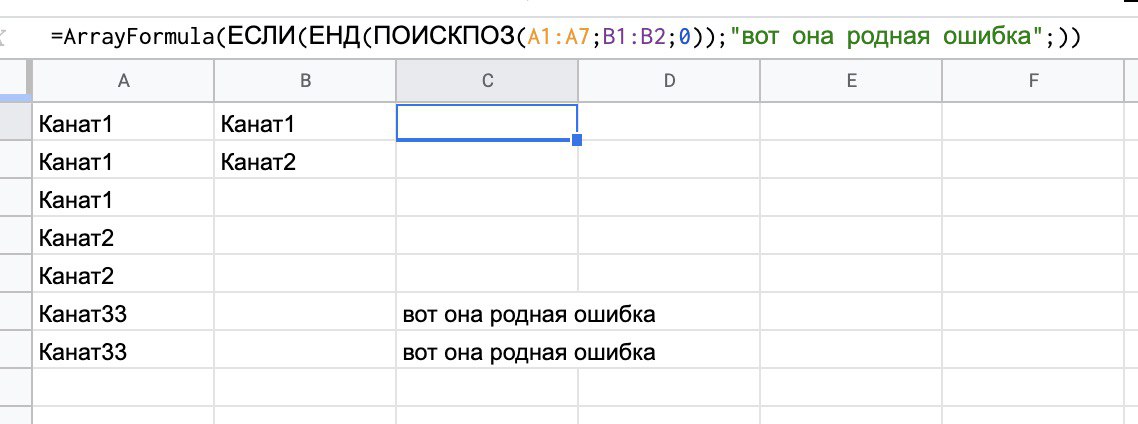Click the fill handle of selected cell C1
Image resolution: width=1138 pixels, height=424 pixels.
577,141
